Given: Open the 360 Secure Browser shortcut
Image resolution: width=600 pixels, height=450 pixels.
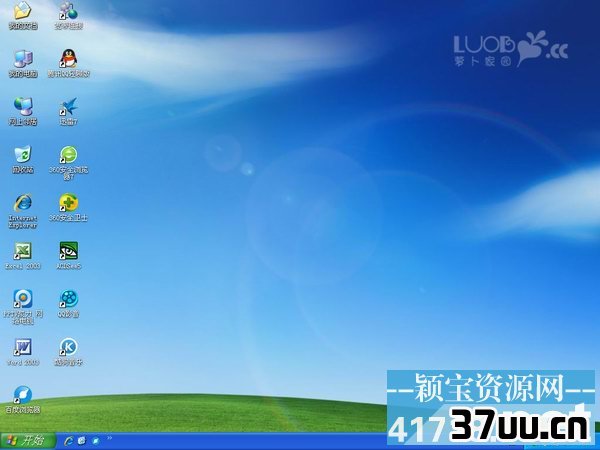Looking at the screenshot, I should pos(68,155).
